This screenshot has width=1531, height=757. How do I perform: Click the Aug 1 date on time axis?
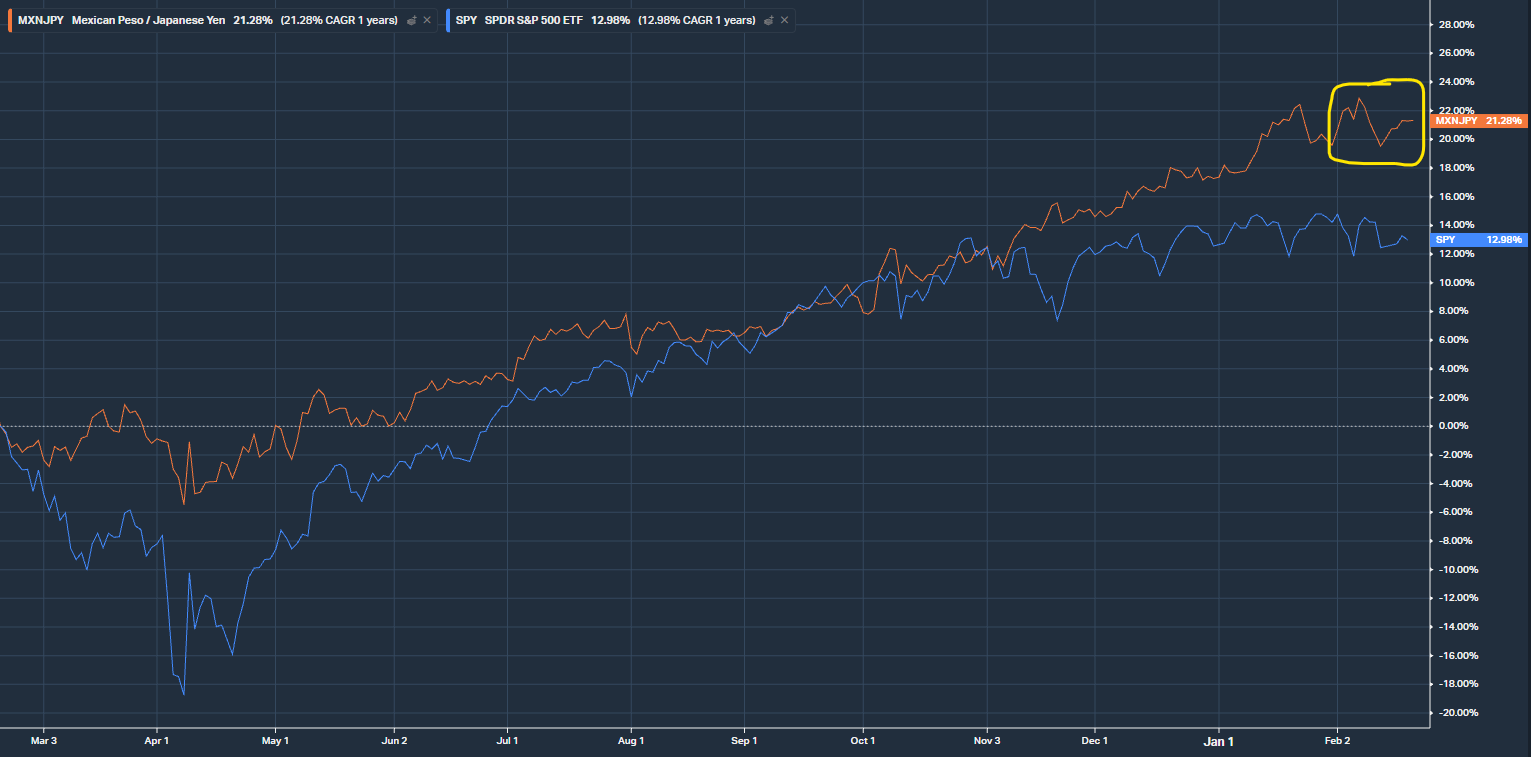click(631, 741)
